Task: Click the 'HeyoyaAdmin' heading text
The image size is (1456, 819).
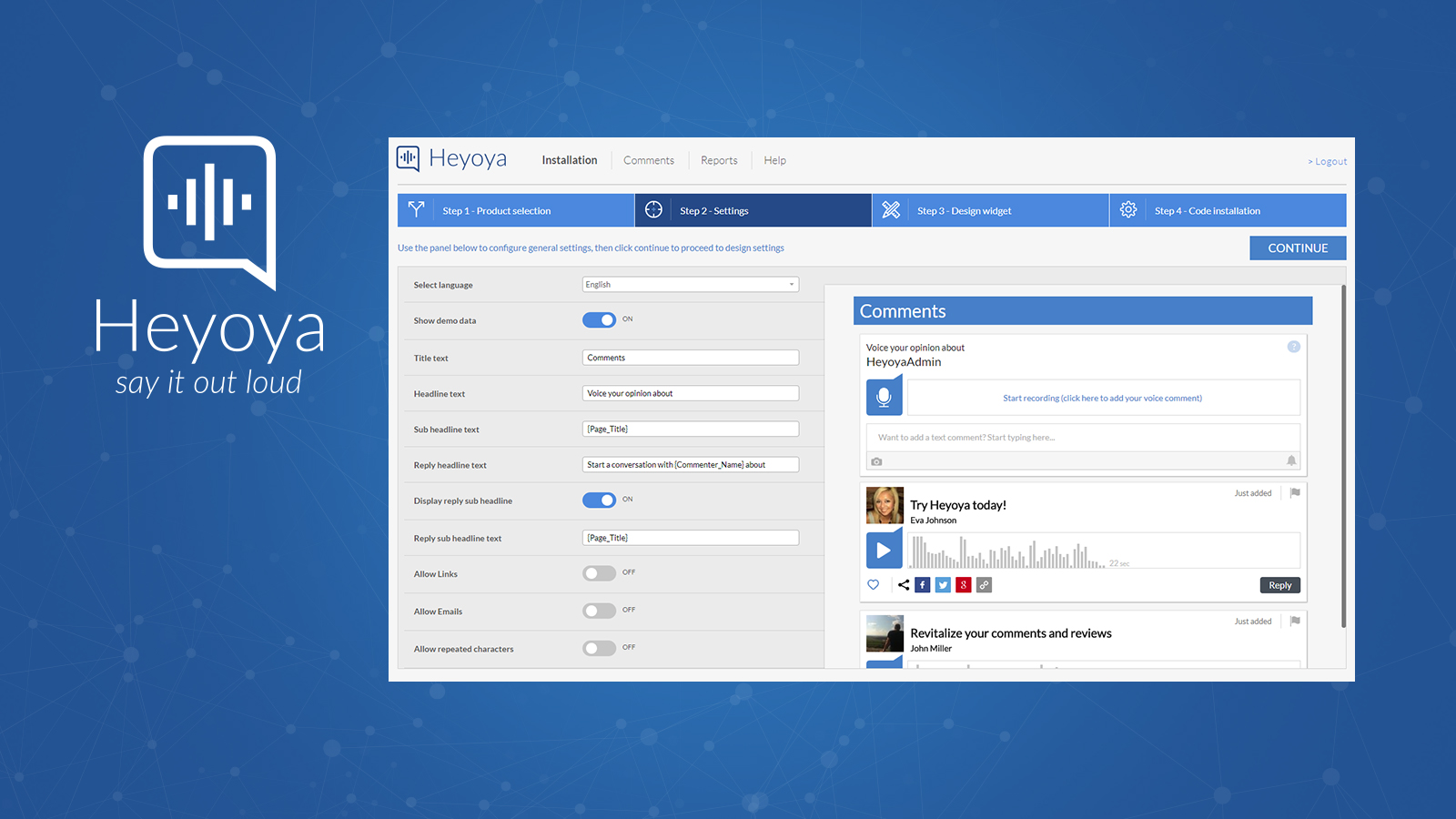Action: [x=904, y=362]
